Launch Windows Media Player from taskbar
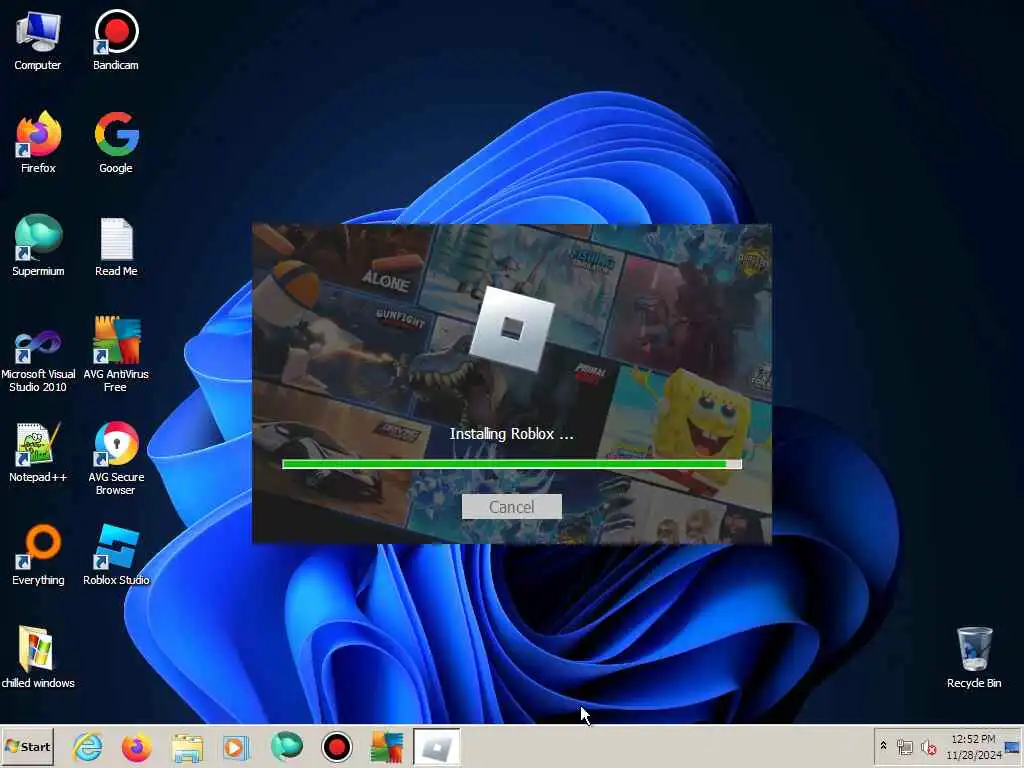 (236, 747)
